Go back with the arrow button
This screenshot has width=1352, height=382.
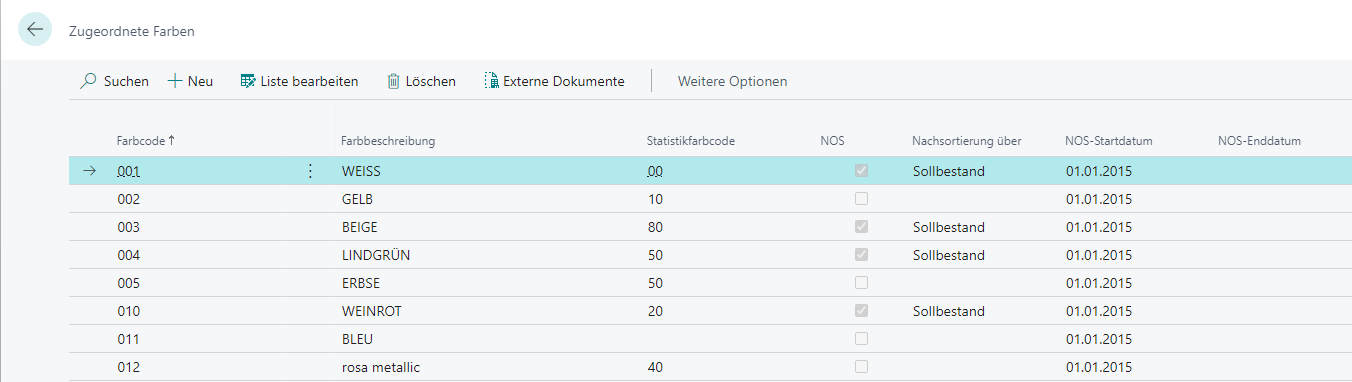(x=34, y=30)
